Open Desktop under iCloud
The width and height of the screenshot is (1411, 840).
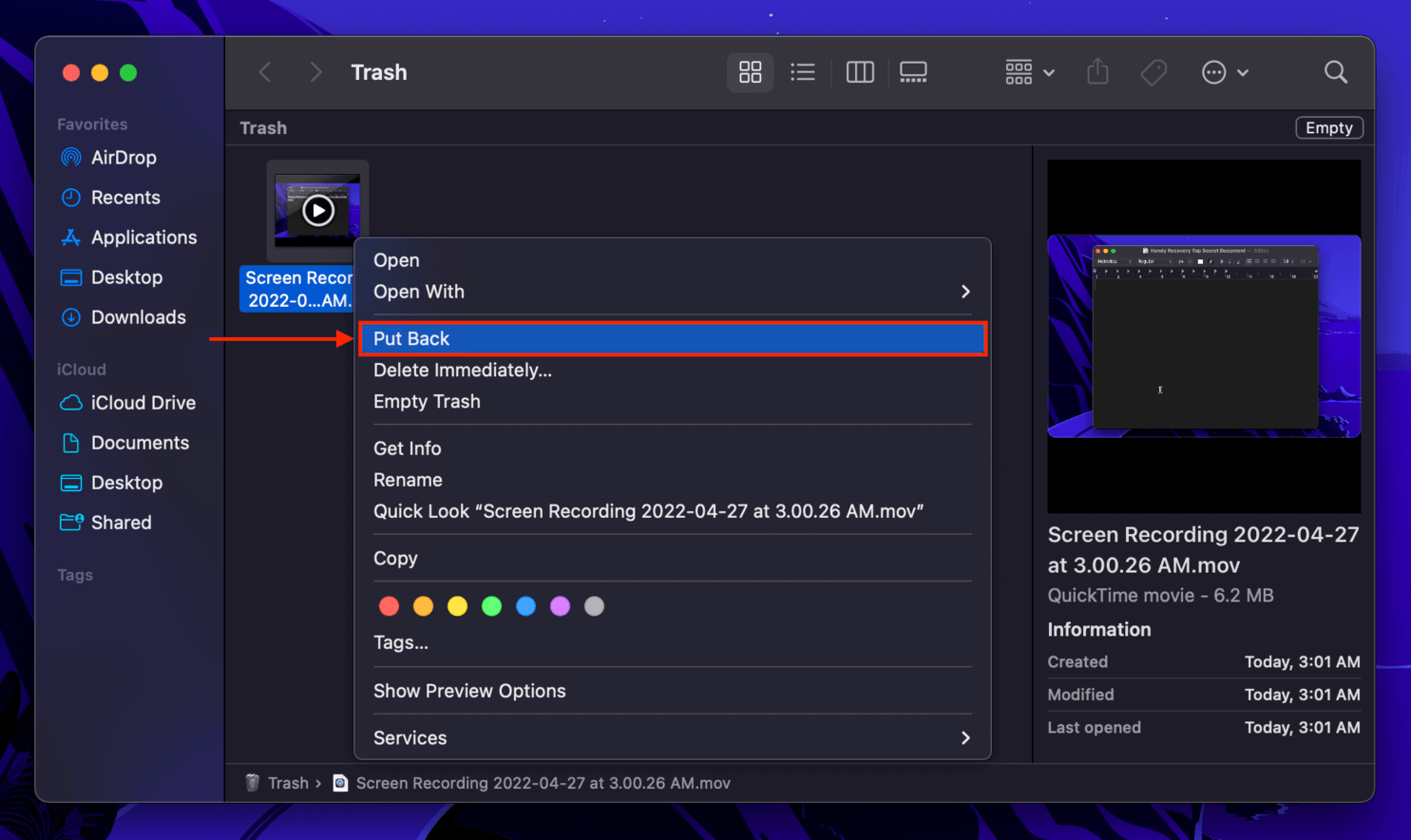(126, 483)
